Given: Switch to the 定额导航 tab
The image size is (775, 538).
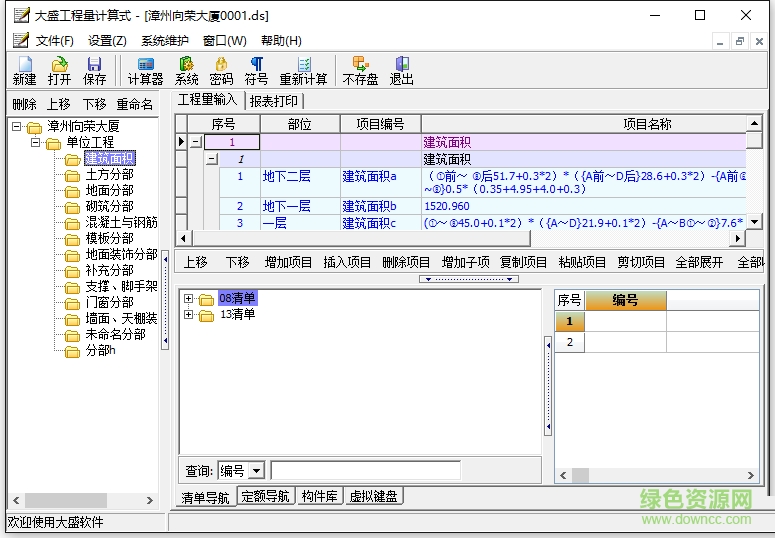Looking at the screenshot, I should click(265, 496).
